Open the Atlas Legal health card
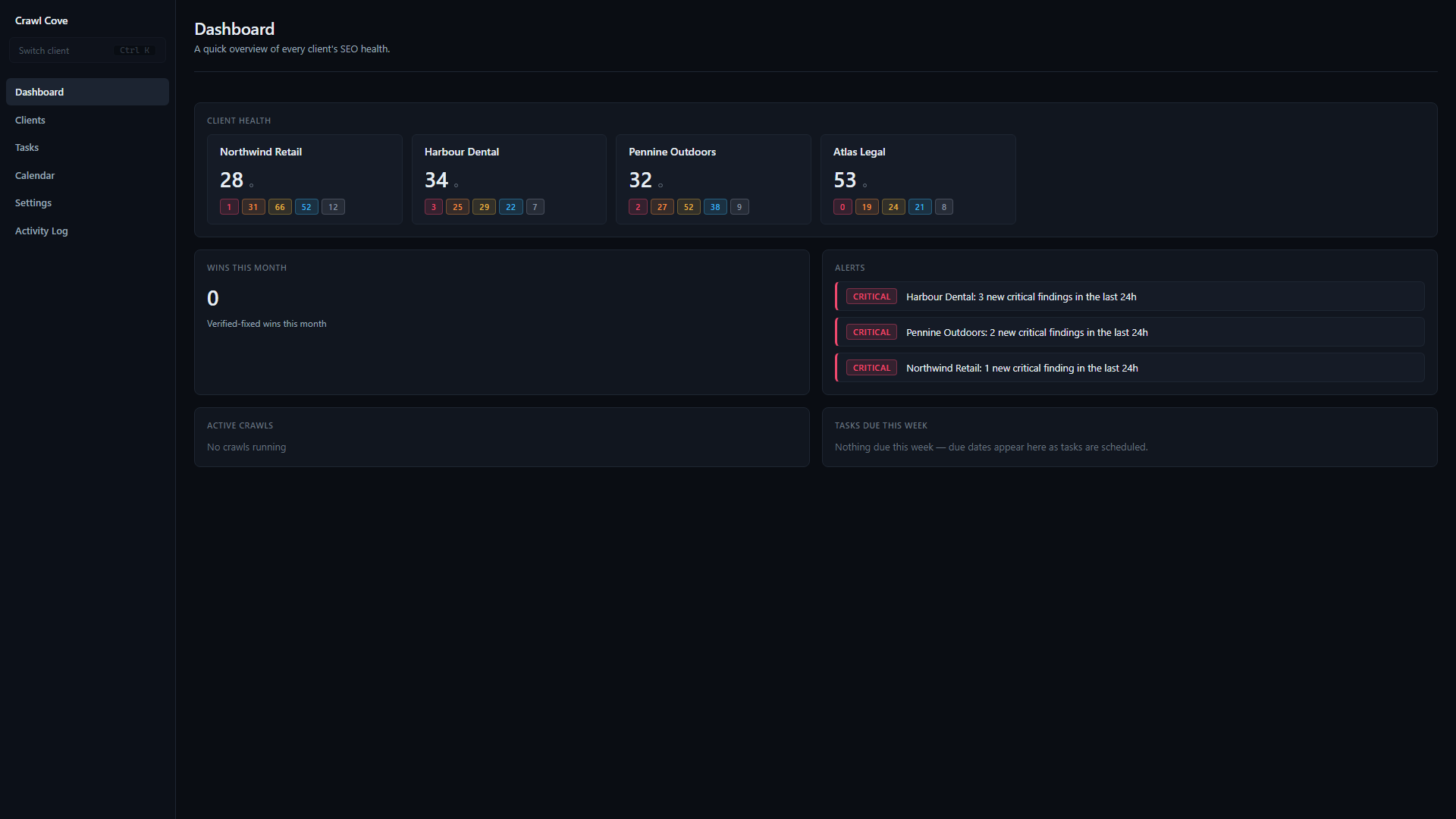The width and height of the screenshot is (1456, 819). 918,179
